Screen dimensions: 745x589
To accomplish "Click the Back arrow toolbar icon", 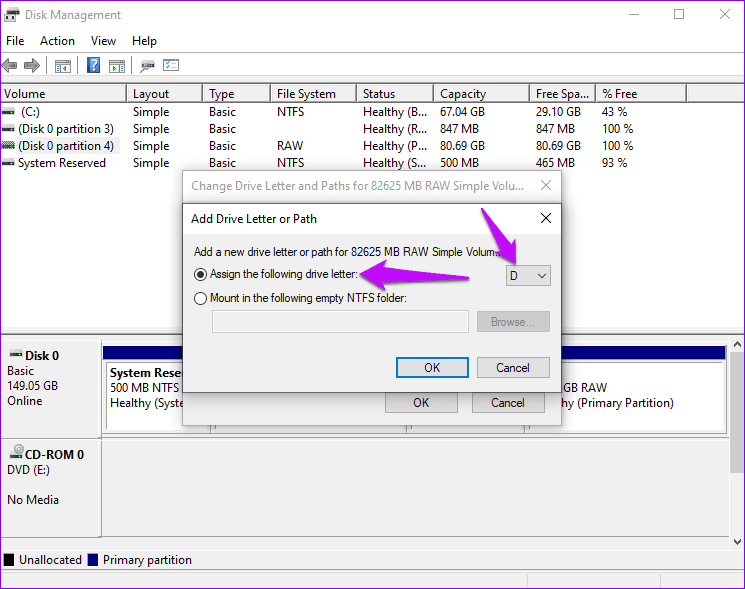I will click(x=10, y=66).
